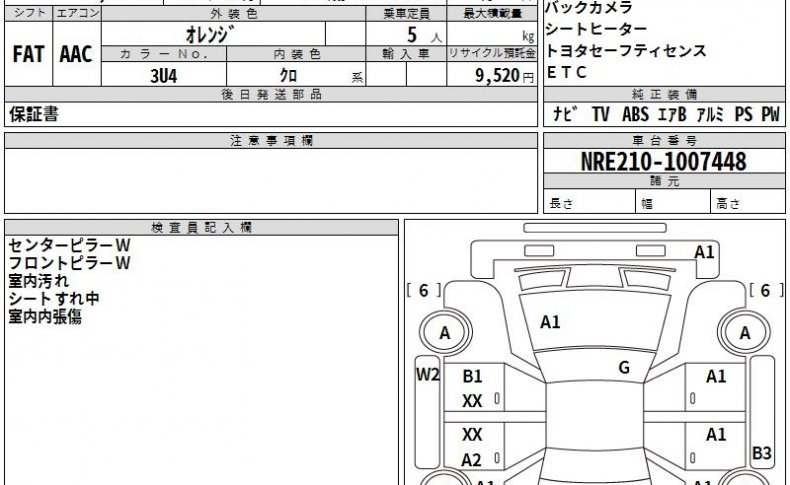Click the ナビ equipment mark
This screenshot has height=485, width=790.
(x=565, y=114)
